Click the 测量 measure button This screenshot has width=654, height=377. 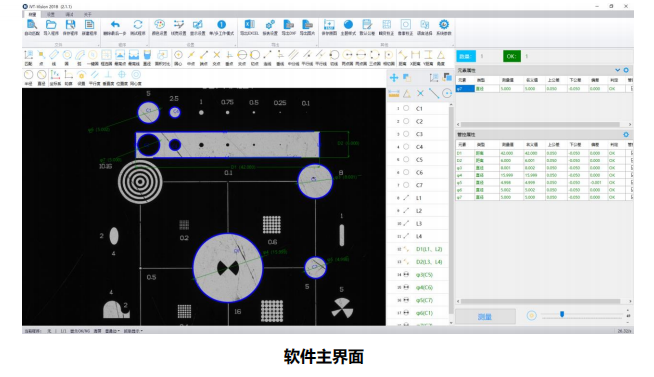pos(485,317)
